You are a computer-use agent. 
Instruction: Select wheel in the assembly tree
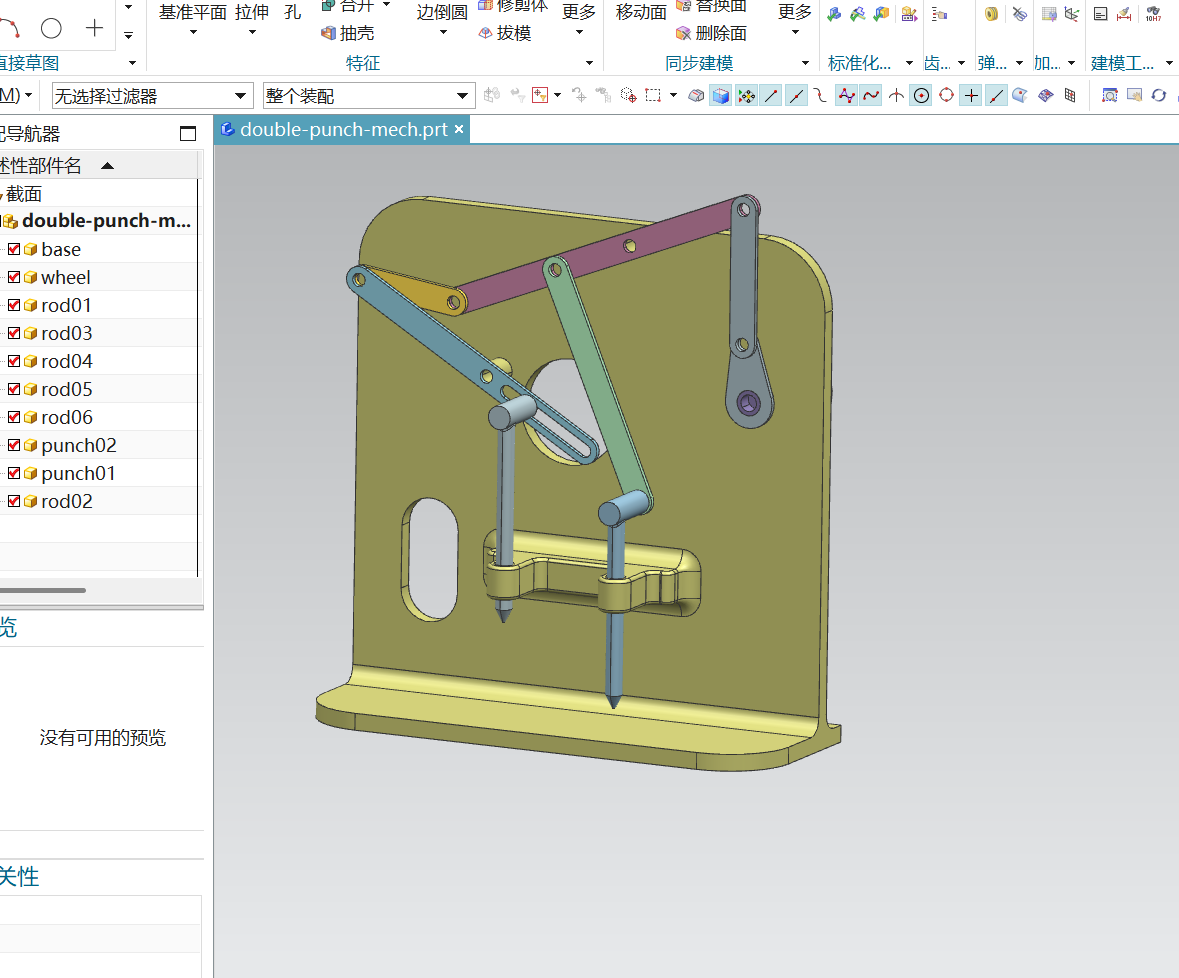[65, 277]
